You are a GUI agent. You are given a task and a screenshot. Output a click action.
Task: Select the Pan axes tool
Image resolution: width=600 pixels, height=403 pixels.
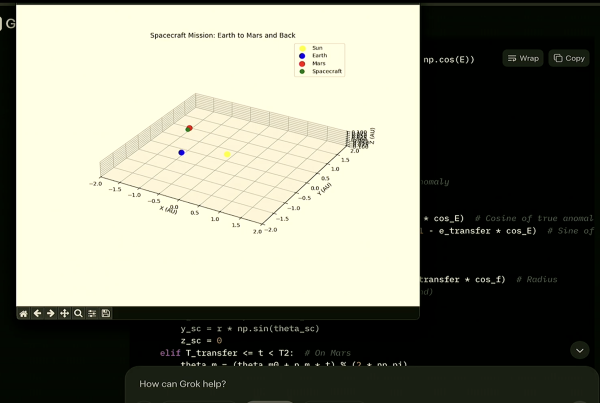click(x=64, y=313)
